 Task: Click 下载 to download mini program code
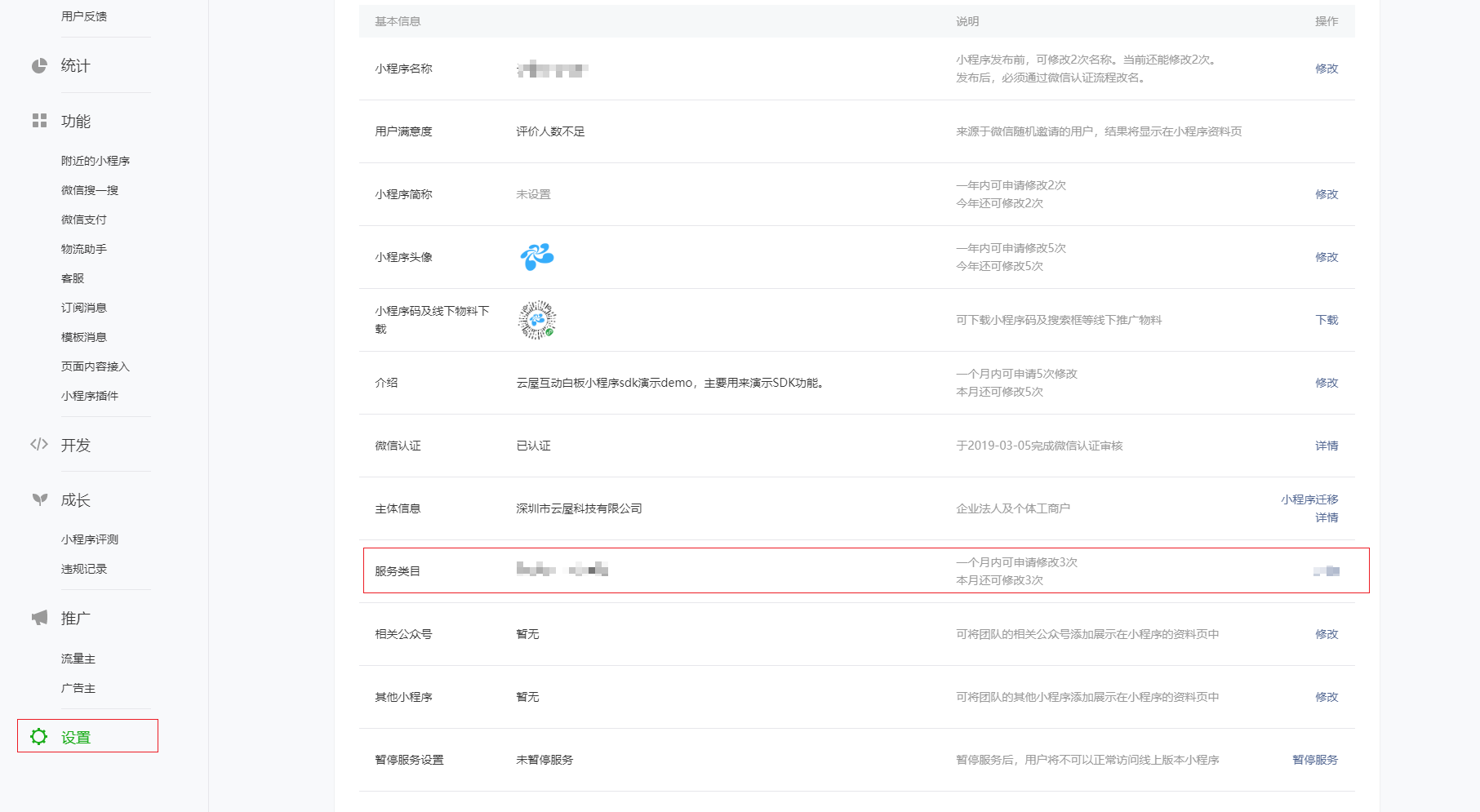point(1326,320)
